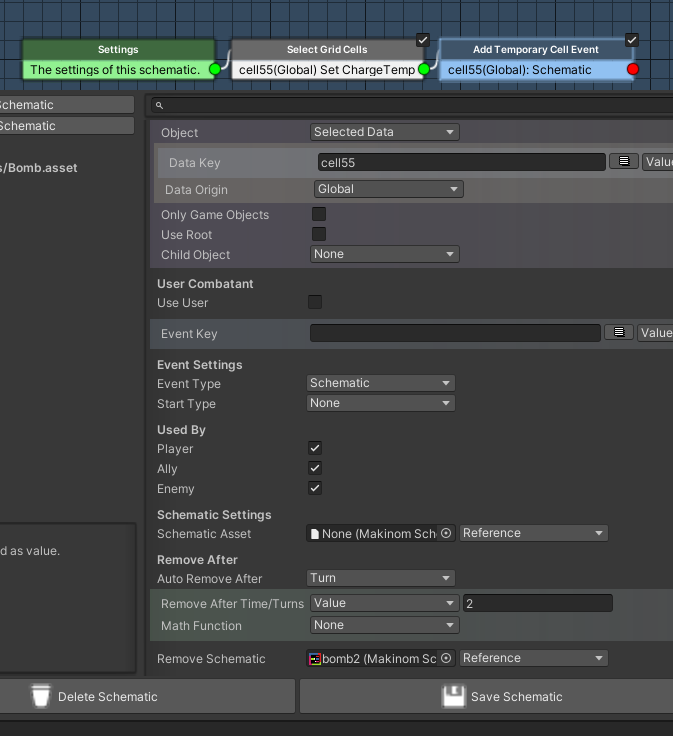Open the Start Type dropdown
The width and height of the screenshot is (673, 736).
(x=381, y=403)
